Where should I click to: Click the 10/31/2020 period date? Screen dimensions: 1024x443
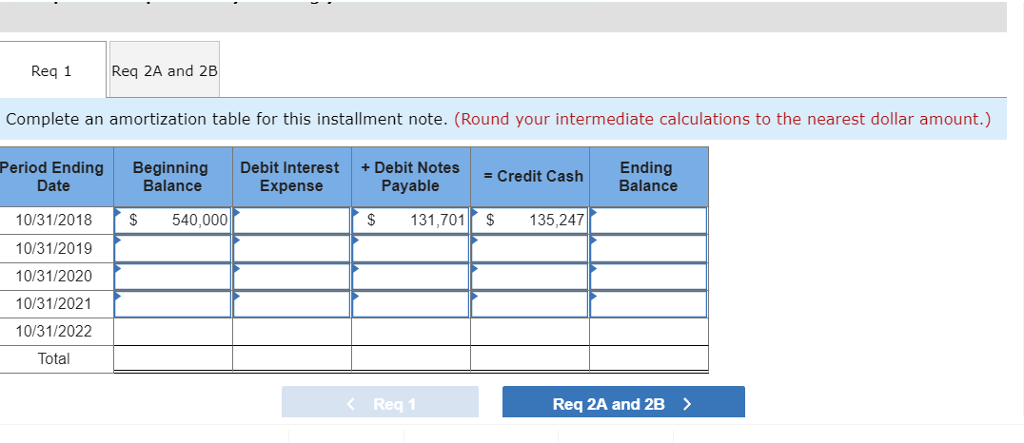pos(54,276)
